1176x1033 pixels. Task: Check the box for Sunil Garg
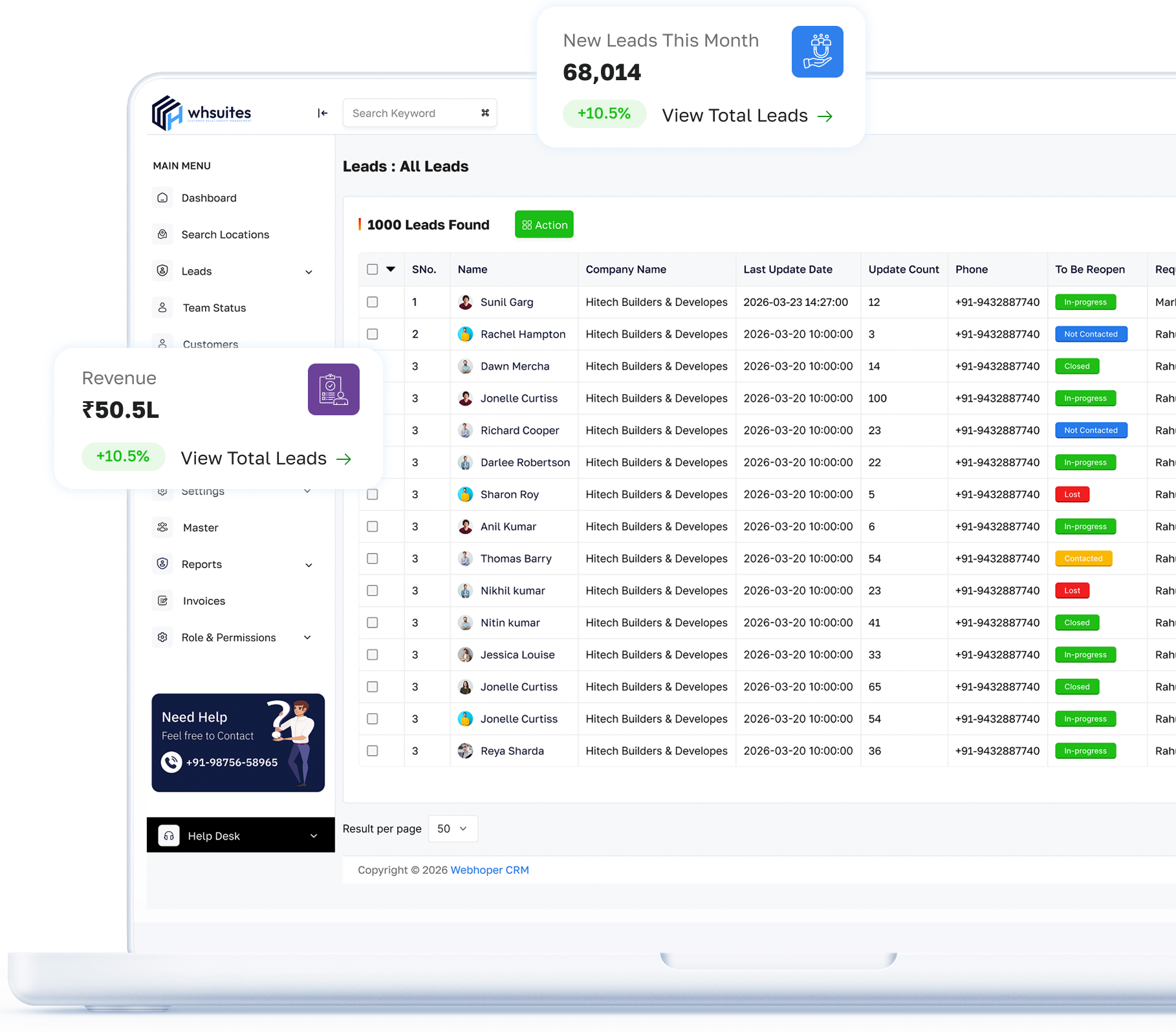(373, 302)
